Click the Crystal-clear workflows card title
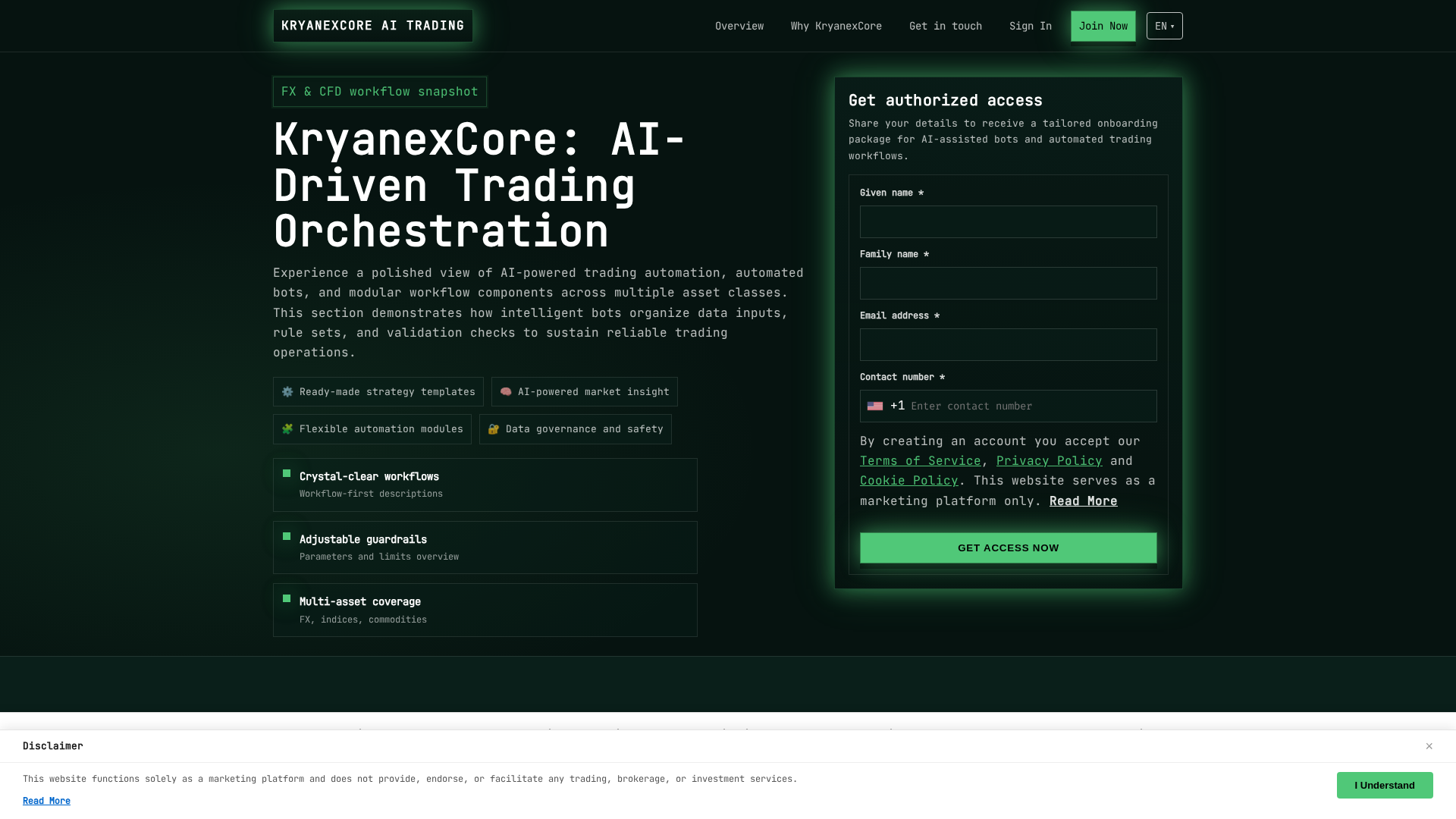The width and height of the screenshot is (1456, 819). click(x=369, y=476)
